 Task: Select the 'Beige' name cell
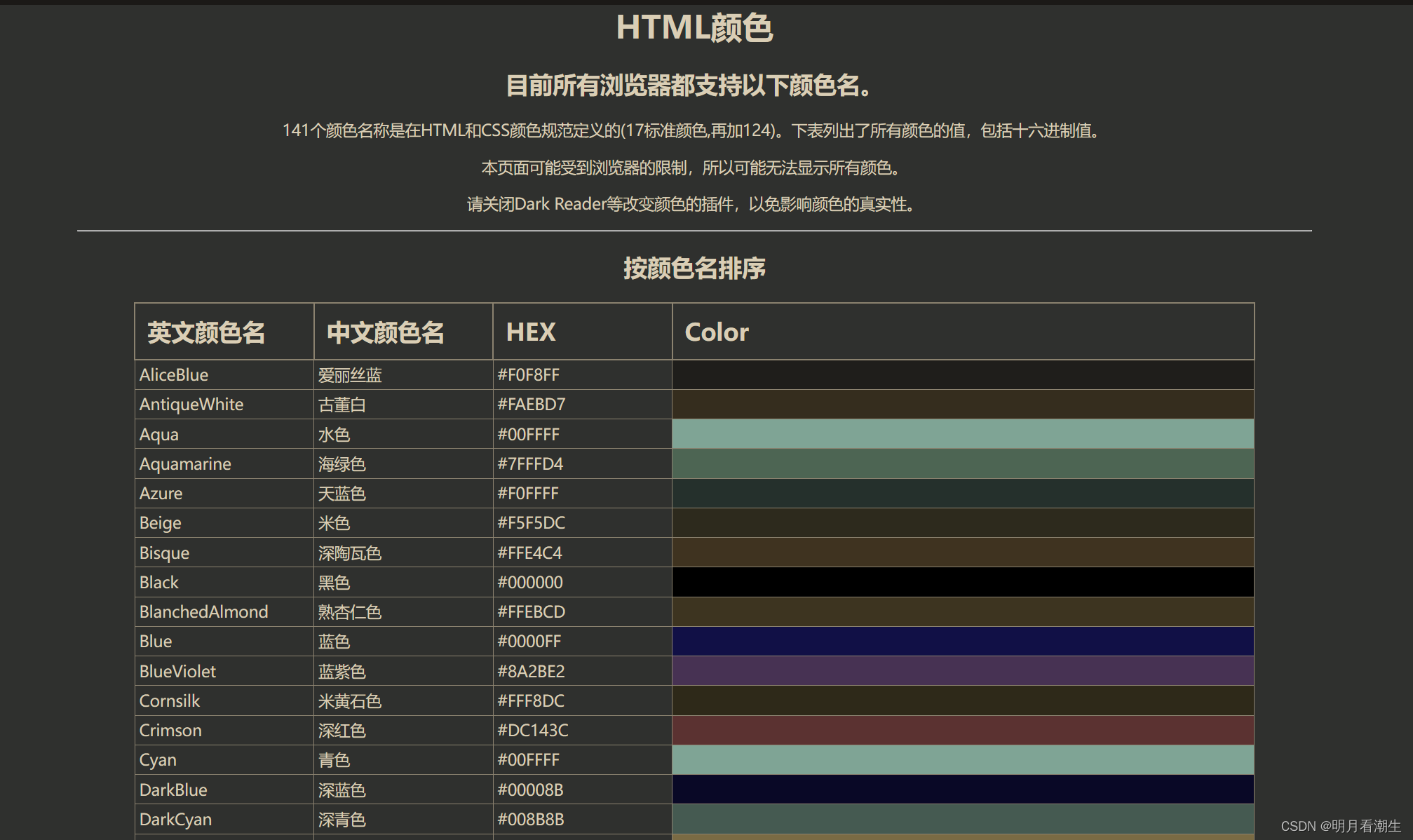point(224,523)
